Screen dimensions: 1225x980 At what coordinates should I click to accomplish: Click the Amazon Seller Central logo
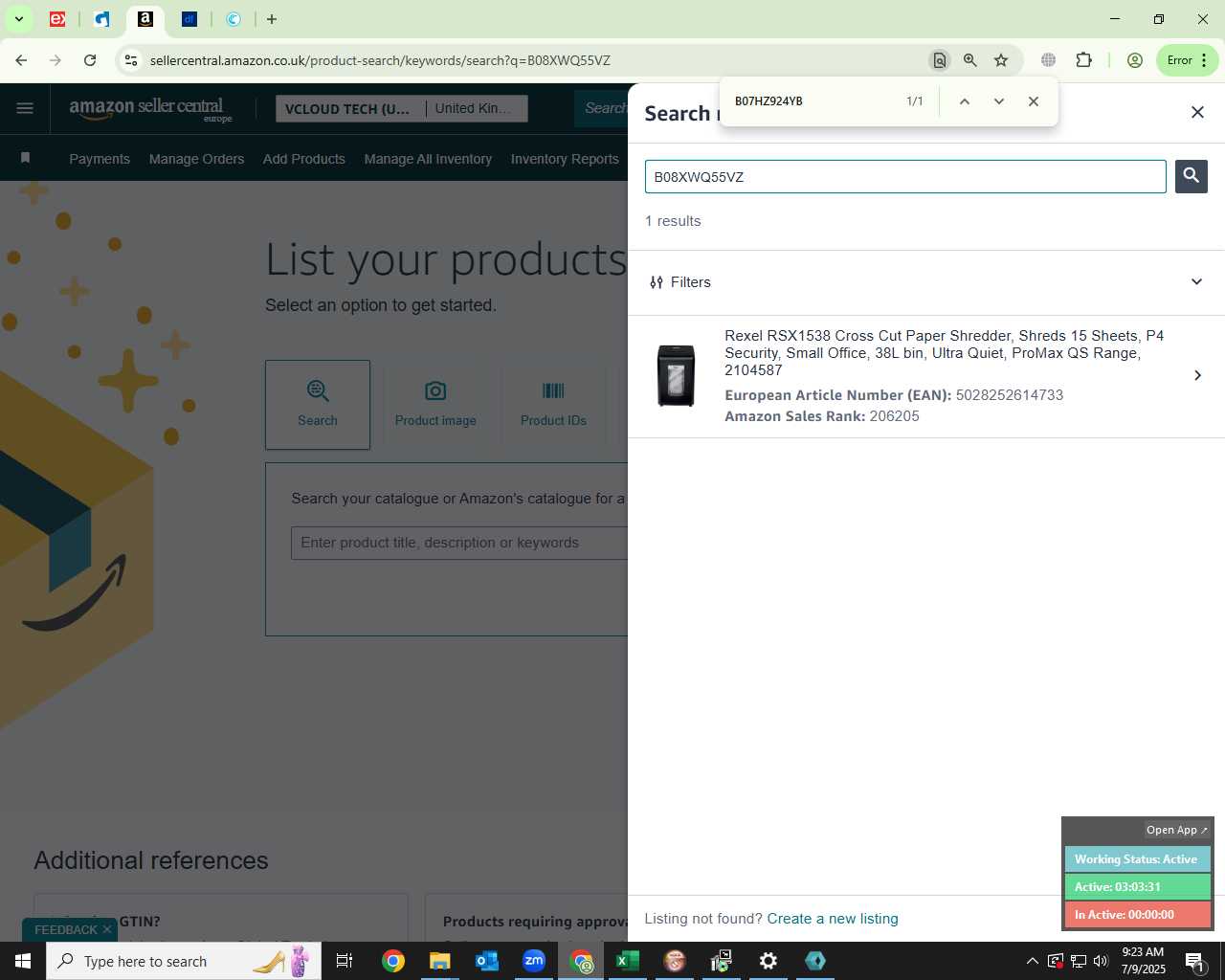pyautogui.click(x=151, y=109)
